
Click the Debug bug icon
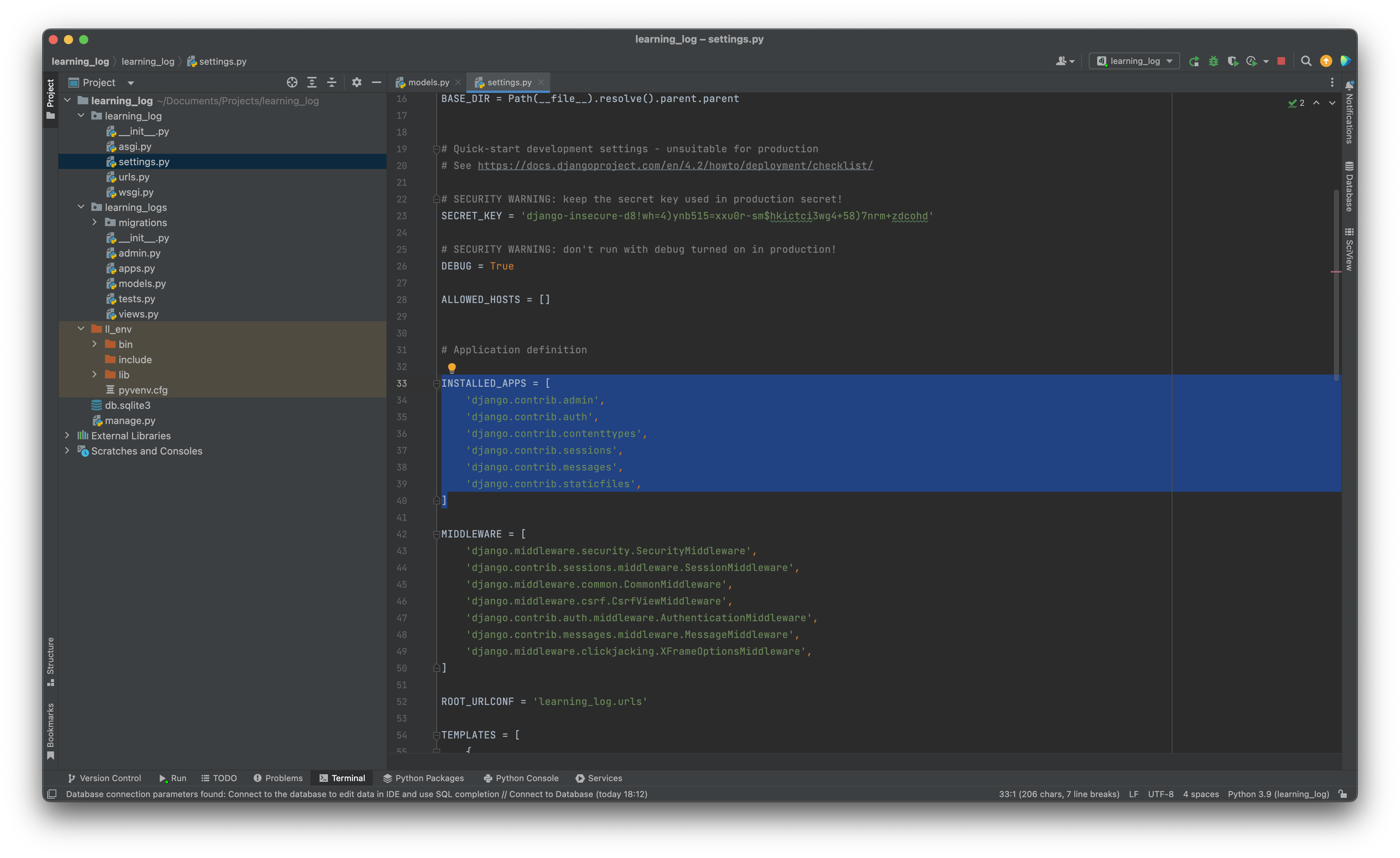[1214, 61]
